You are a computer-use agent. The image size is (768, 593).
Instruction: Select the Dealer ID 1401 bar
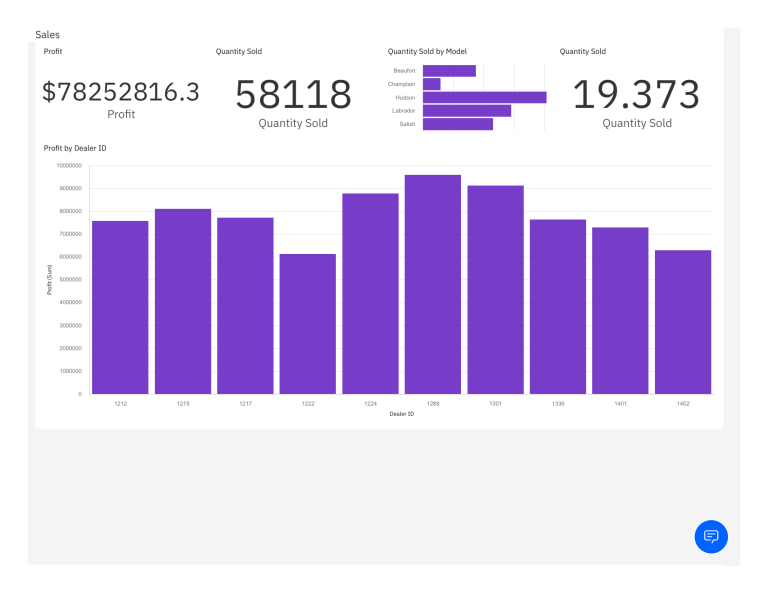(x=620, y=310)
